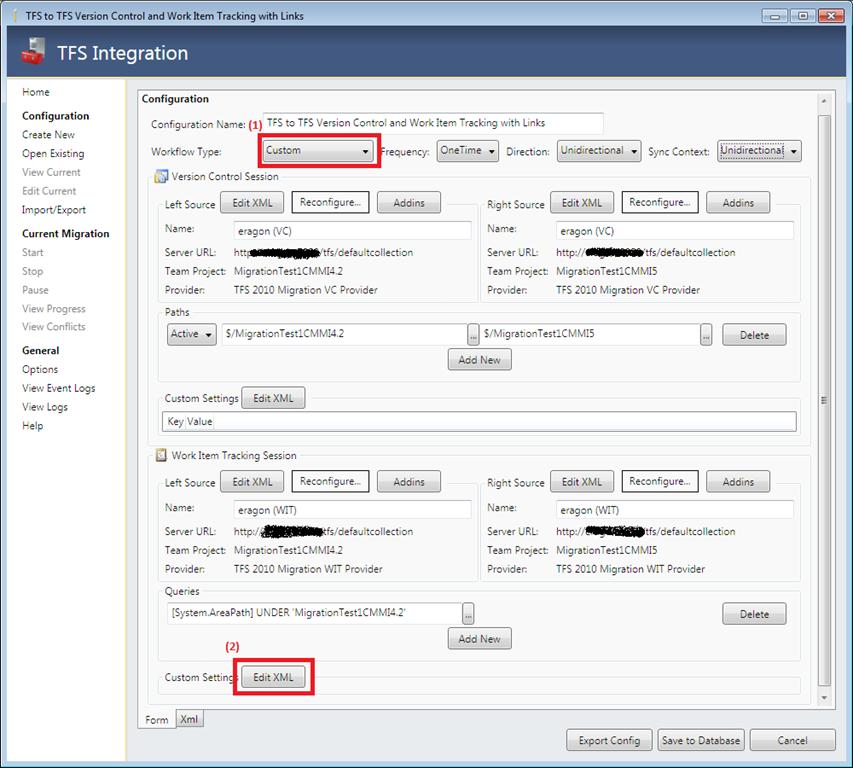
Task: Click the Configuration Name text field
Action: coord(432,123)
